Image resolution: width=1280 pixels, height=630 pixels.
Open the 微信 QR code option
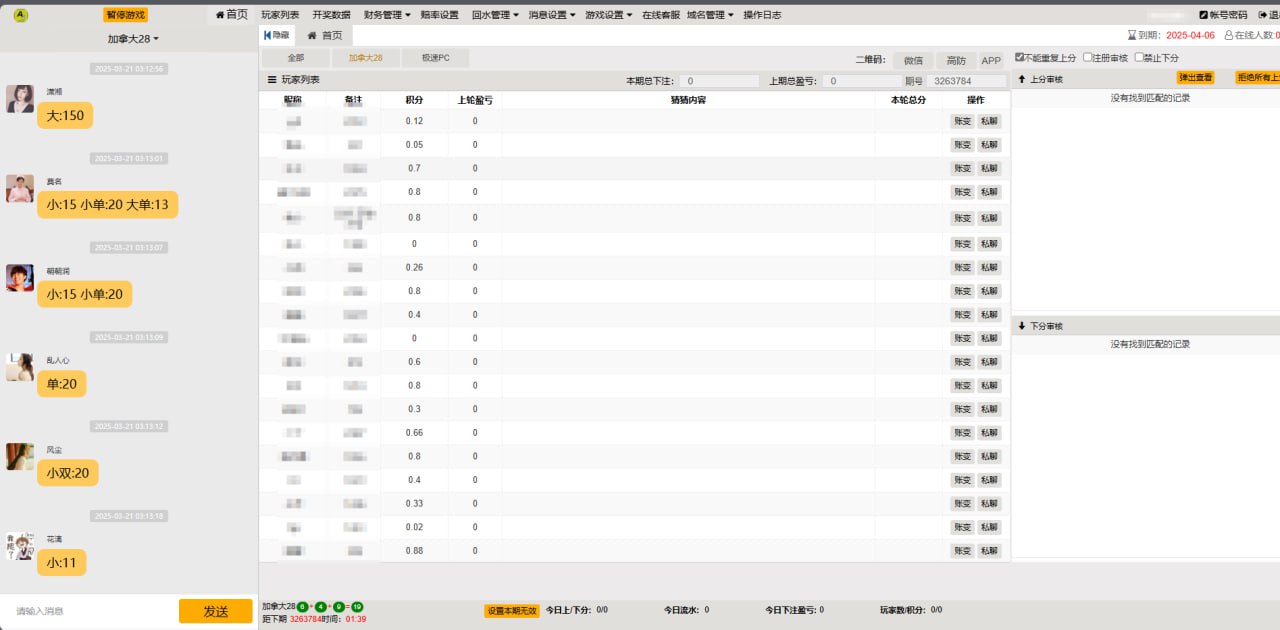[913, 60]
